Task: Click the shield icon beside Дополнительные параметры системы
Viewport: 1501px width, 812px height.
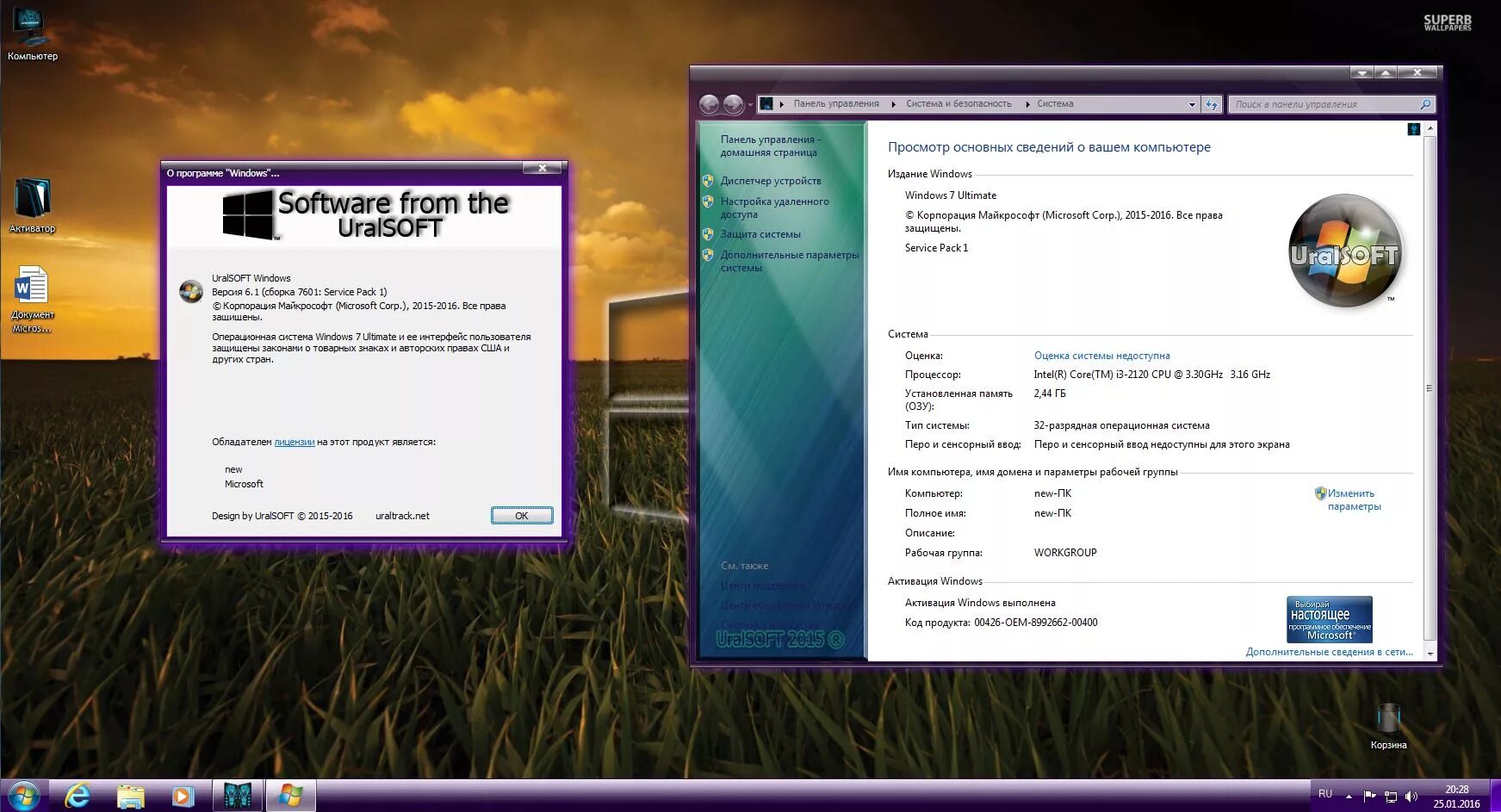Action: (x=708, y=255)
